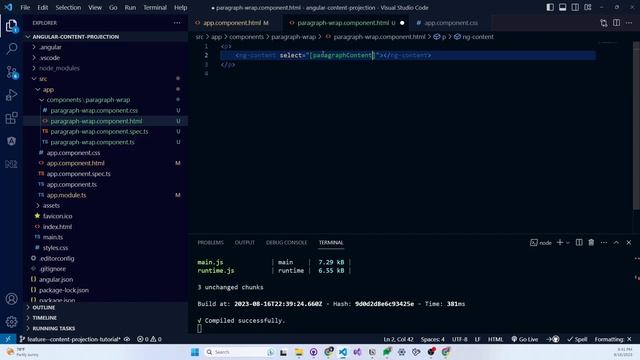
Task: Split the terminal
Action: pos(579,242)
